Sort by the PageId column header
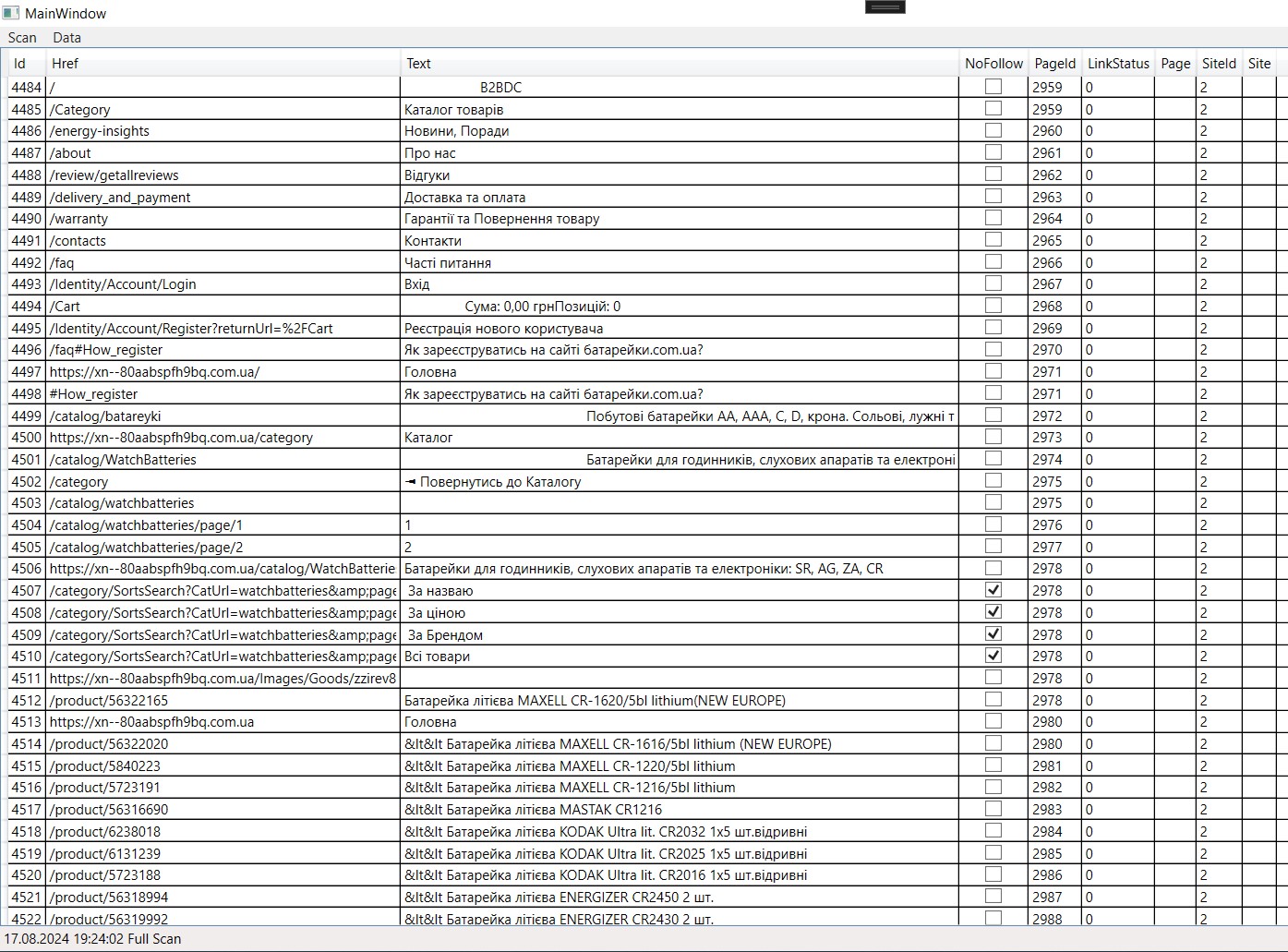 1055,64
